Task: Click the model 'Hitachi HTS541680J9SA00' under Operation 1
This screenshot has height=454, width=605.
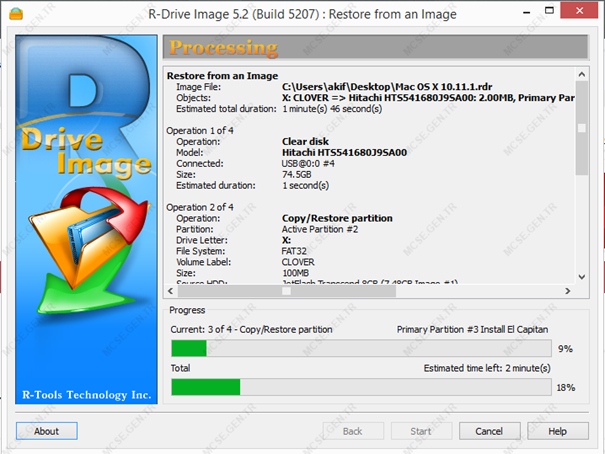Action: (344, 152)
